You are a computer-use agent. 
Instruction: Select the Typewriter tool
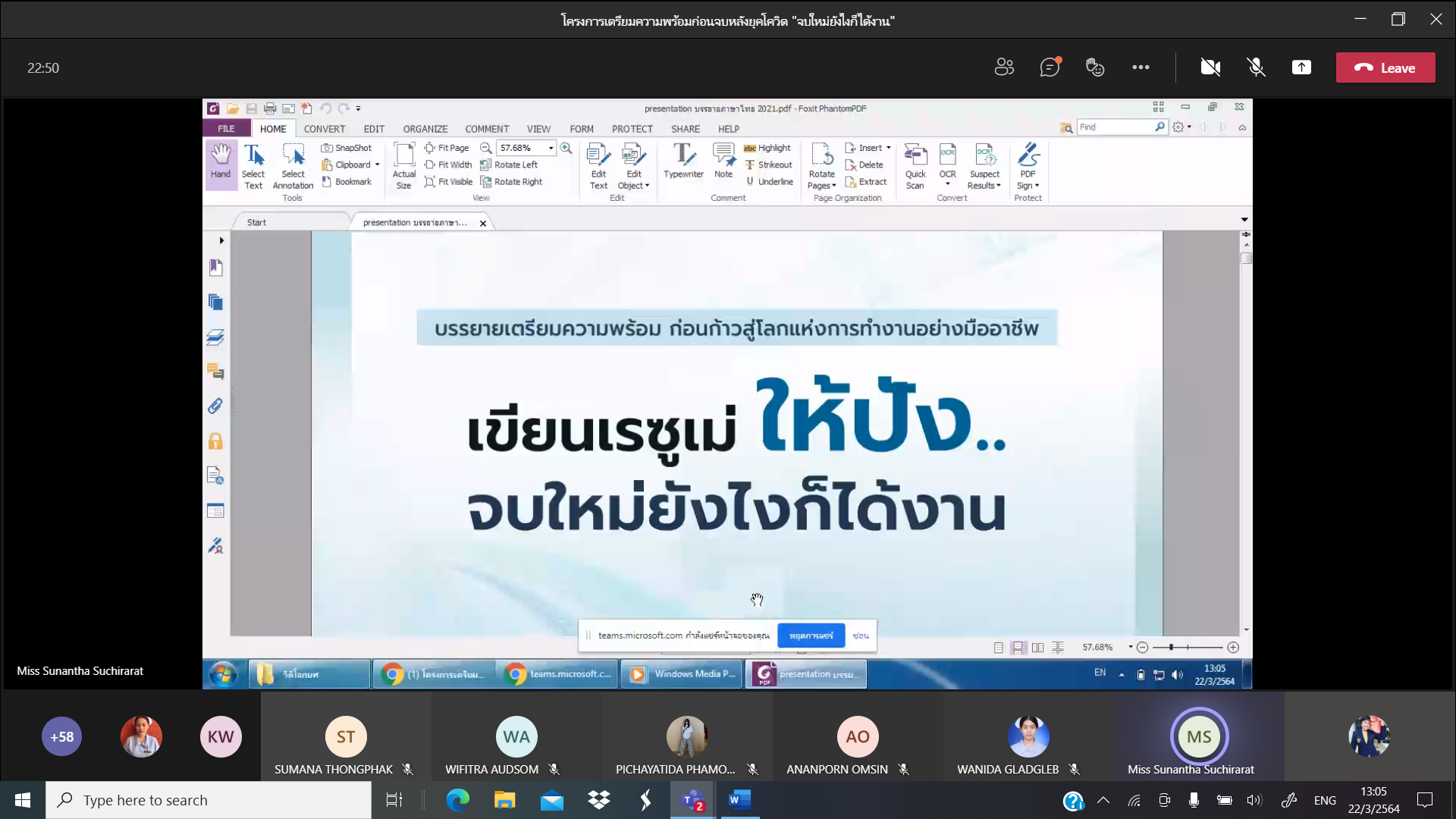pyautogui.click(x=683, y=162)
